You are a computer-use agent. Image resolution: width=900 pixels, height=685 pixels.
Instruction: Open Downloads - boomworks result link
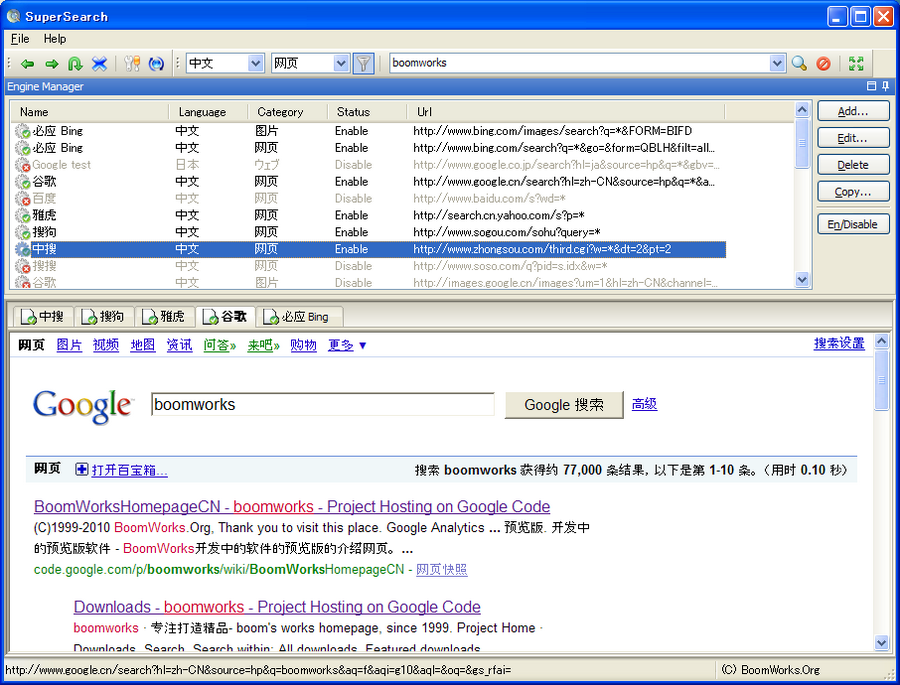coord(277,607)
